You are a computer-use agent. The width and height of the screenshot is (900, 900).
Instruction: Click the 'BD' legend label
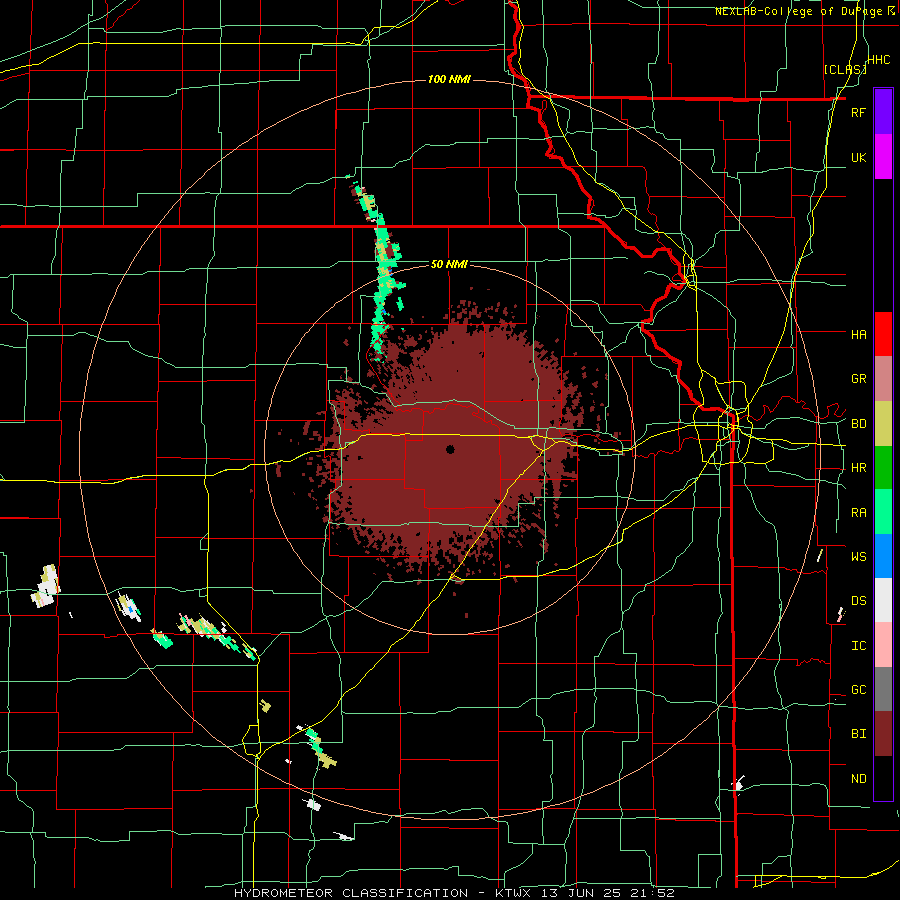click(858, 424)
